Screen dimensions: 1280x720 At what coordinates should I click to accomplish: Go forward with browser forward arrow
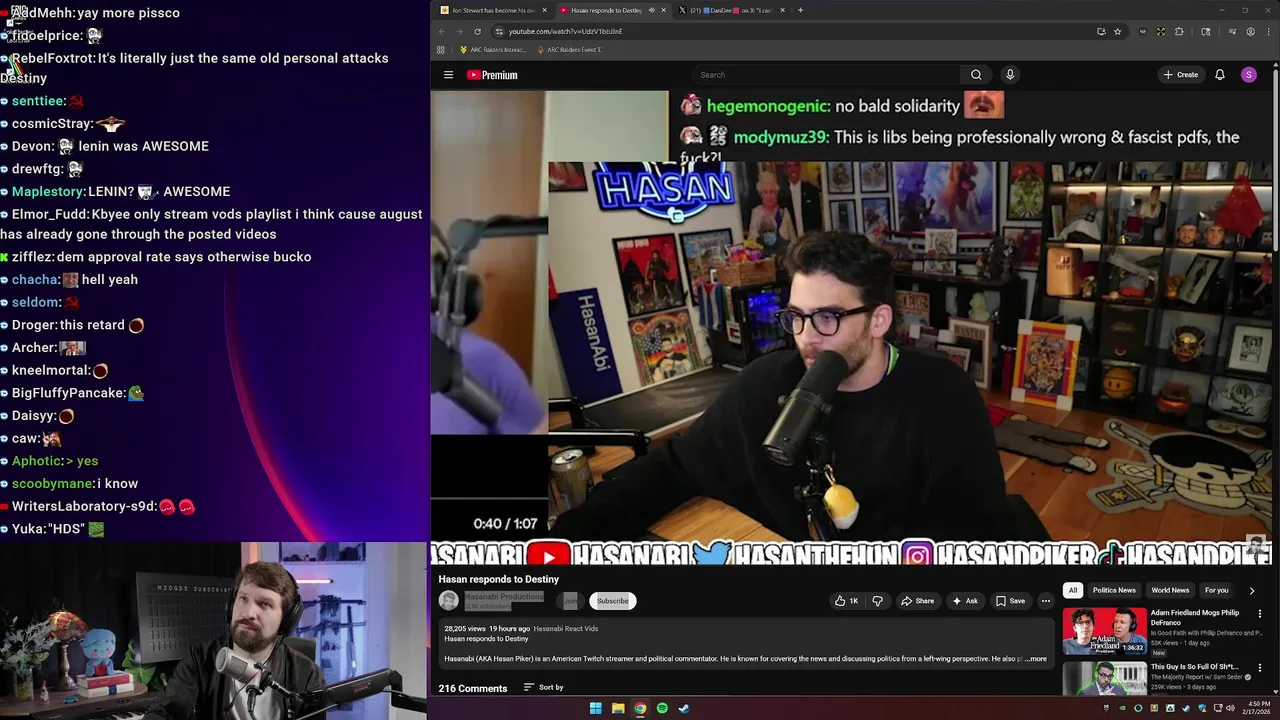coord(459,31)
